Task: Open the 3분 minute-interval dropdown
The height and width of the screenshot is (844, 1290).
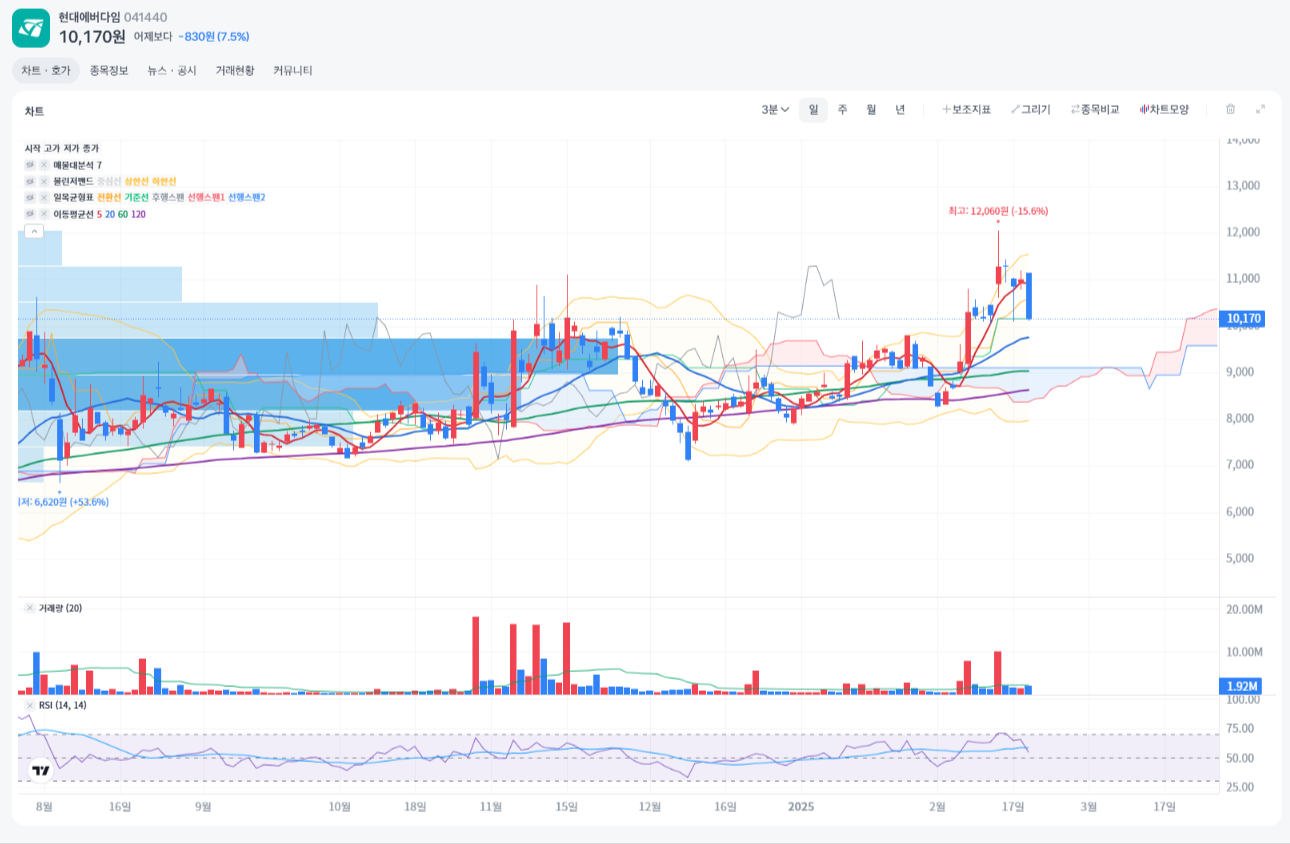Action: pyautogui.click(x=775, y=110)
